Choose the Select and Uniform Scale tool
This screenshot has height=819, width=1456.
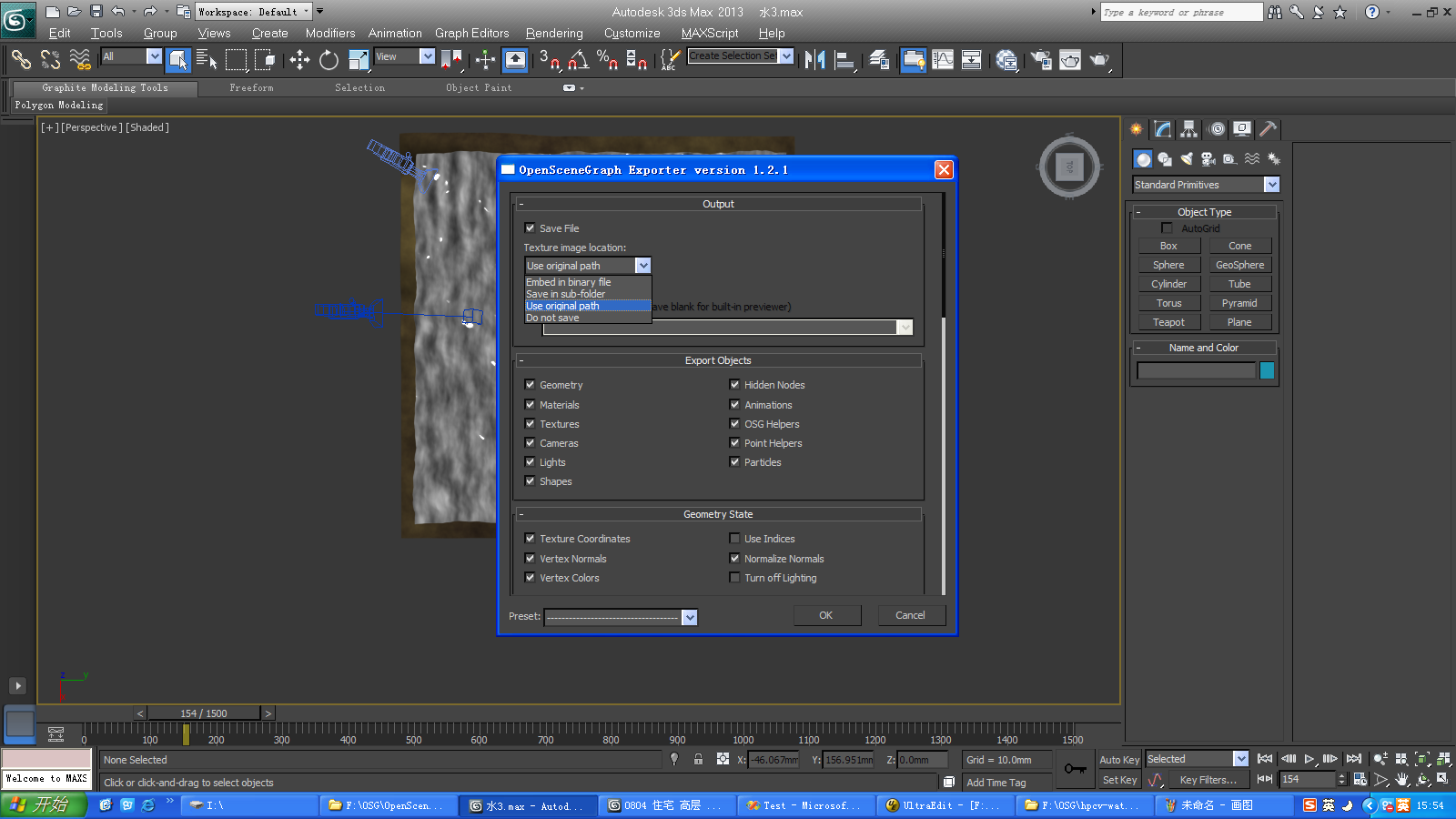point(359,60)
